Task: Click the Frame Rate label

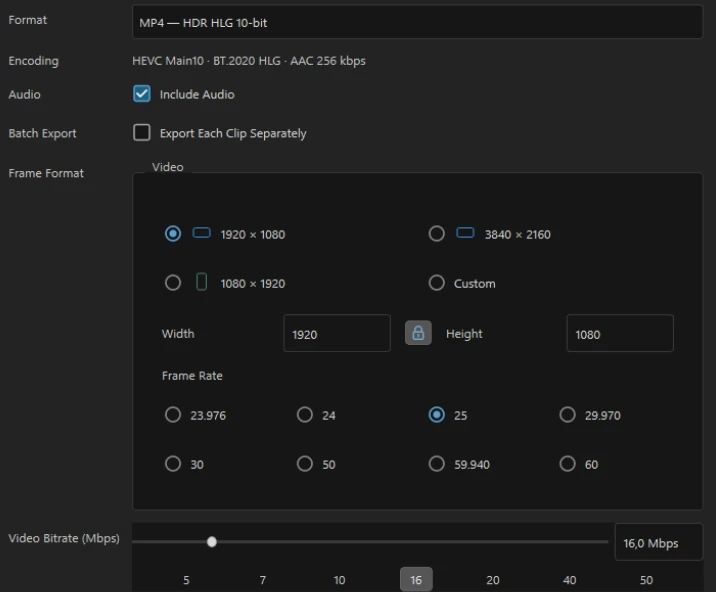Action: (x=192, y=375)
